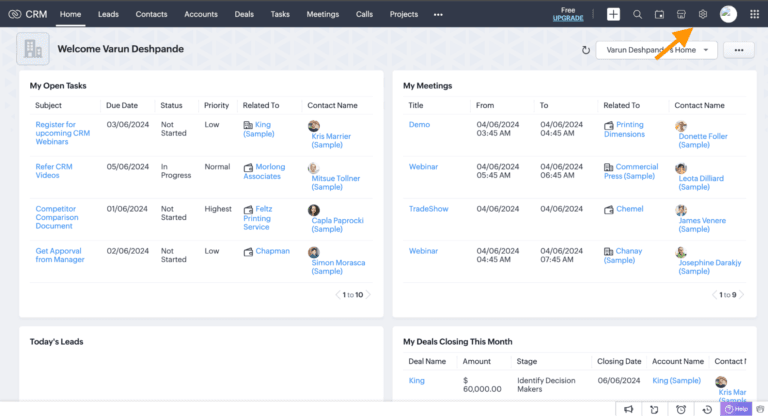The width and height of the screenshot is (768, 416).
Task: Open more modules ellipsis in navbar
Action: pyautogui.click(x=438, y=15)
